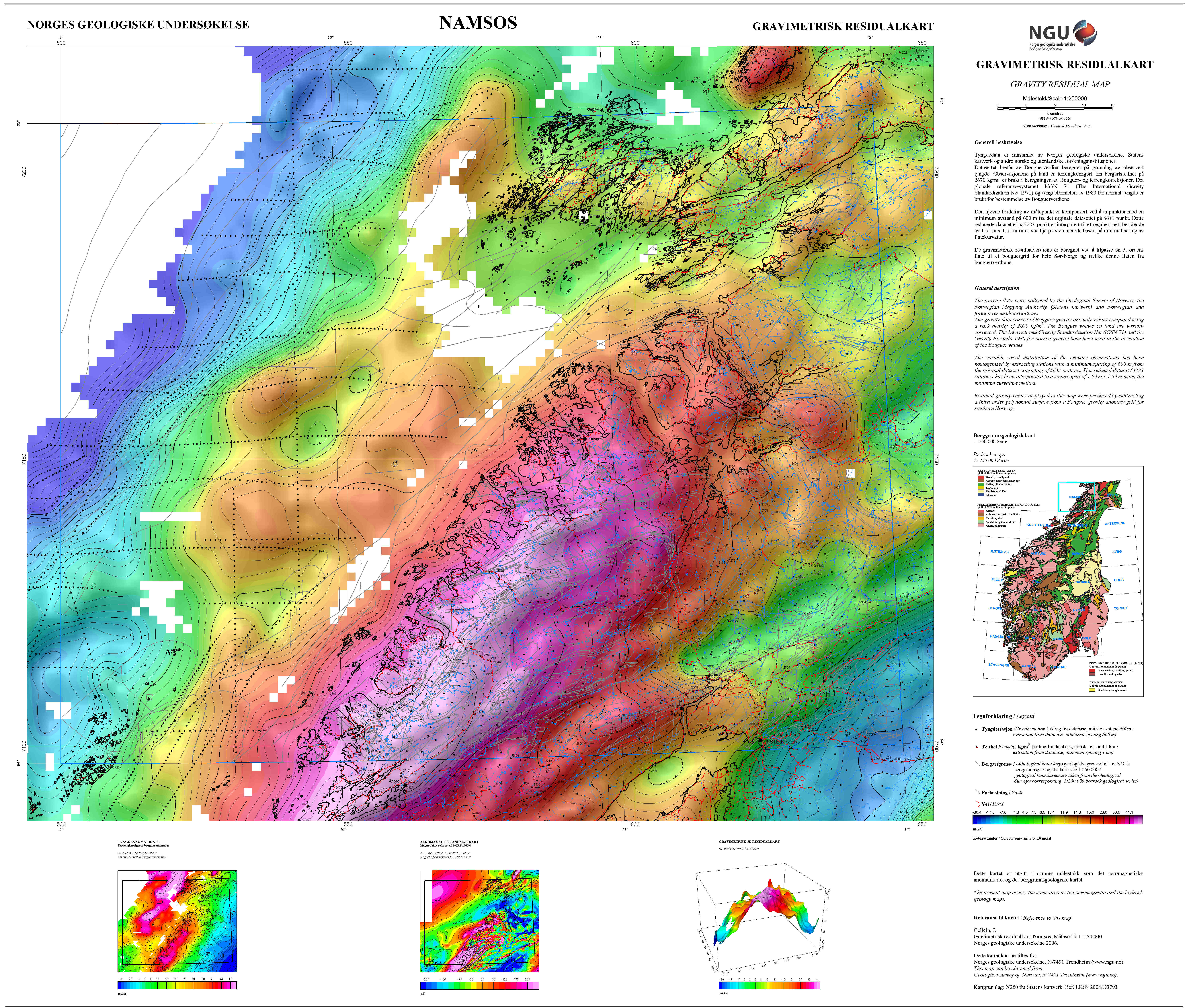Click the Åfjord place label on the map
Image resolution: width=1187 pixels, height=1008 pixels.
tap(394, 781)
